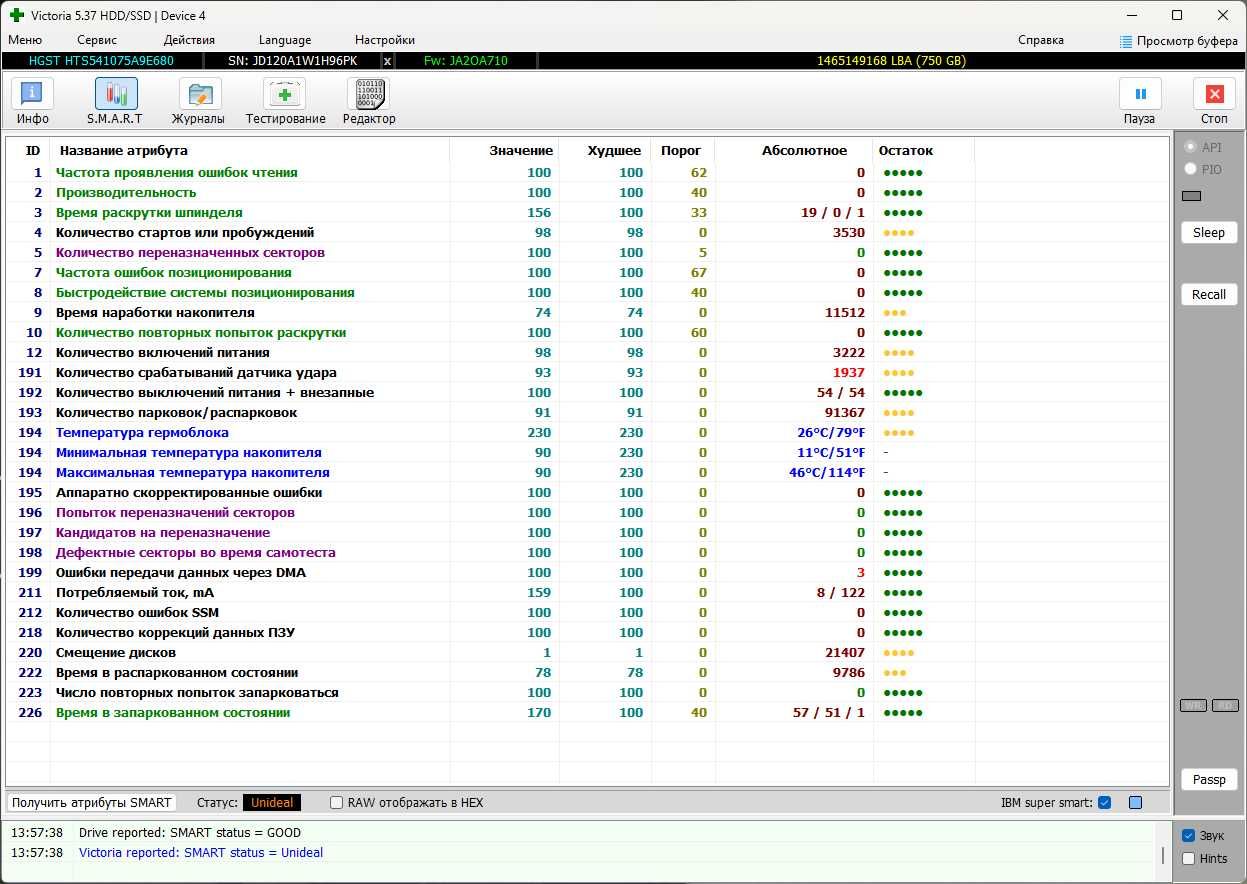
Task: Click value 21407 in Абсолютное column
Action: click(844, 652)
